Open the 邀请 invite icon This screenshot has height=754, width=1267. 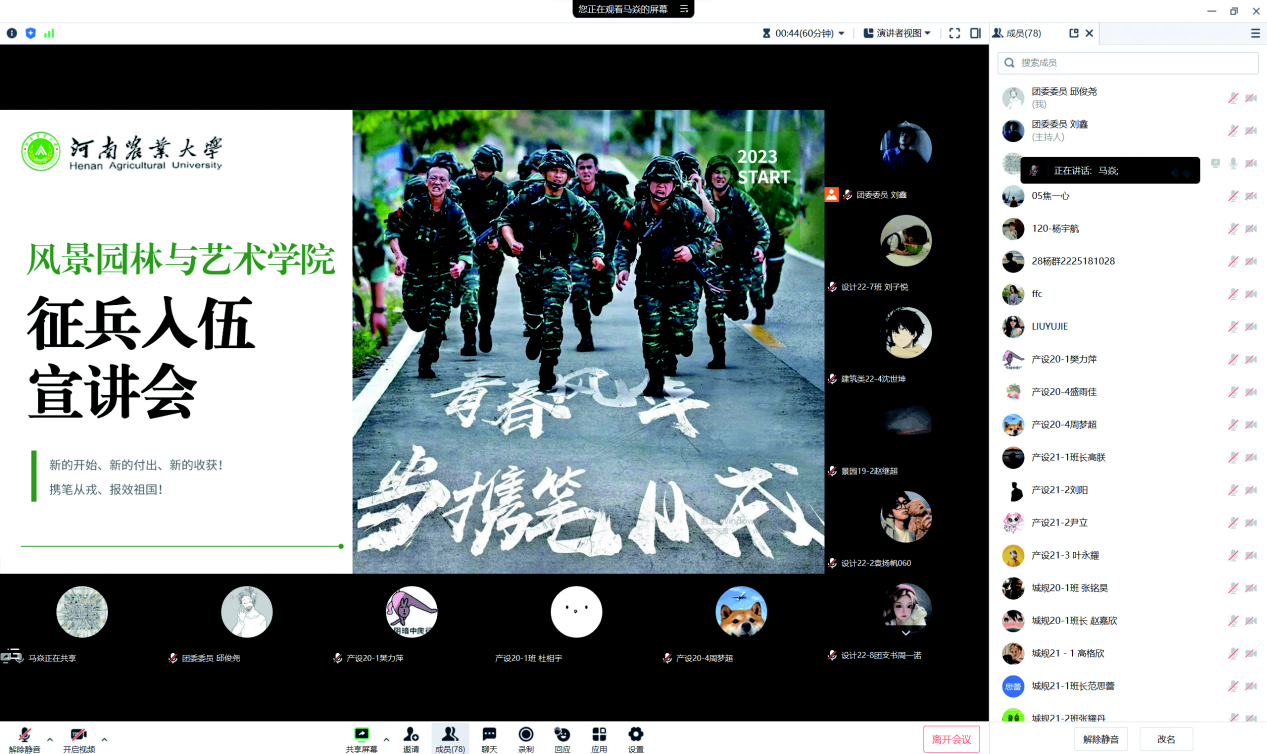[x=411, y=735]
